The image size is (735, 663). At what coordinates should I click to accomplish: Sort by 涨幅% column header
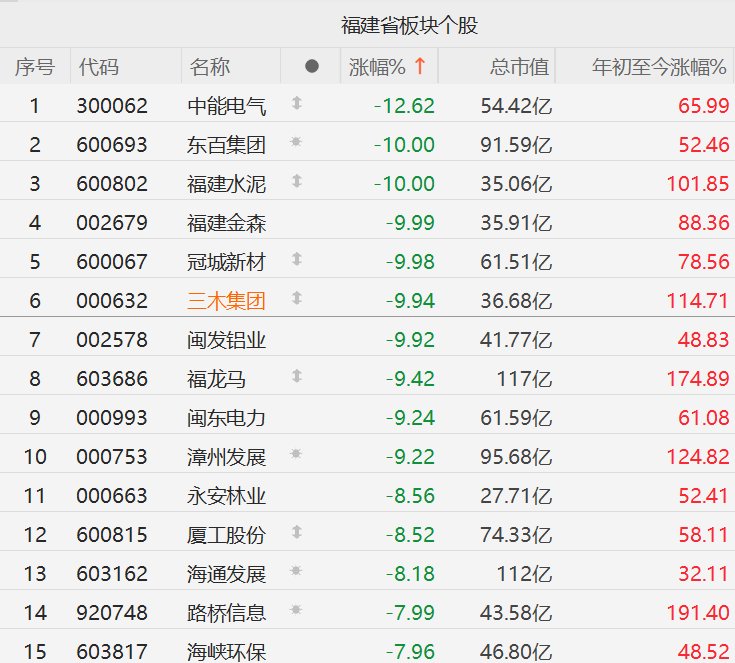pos(387,67)
